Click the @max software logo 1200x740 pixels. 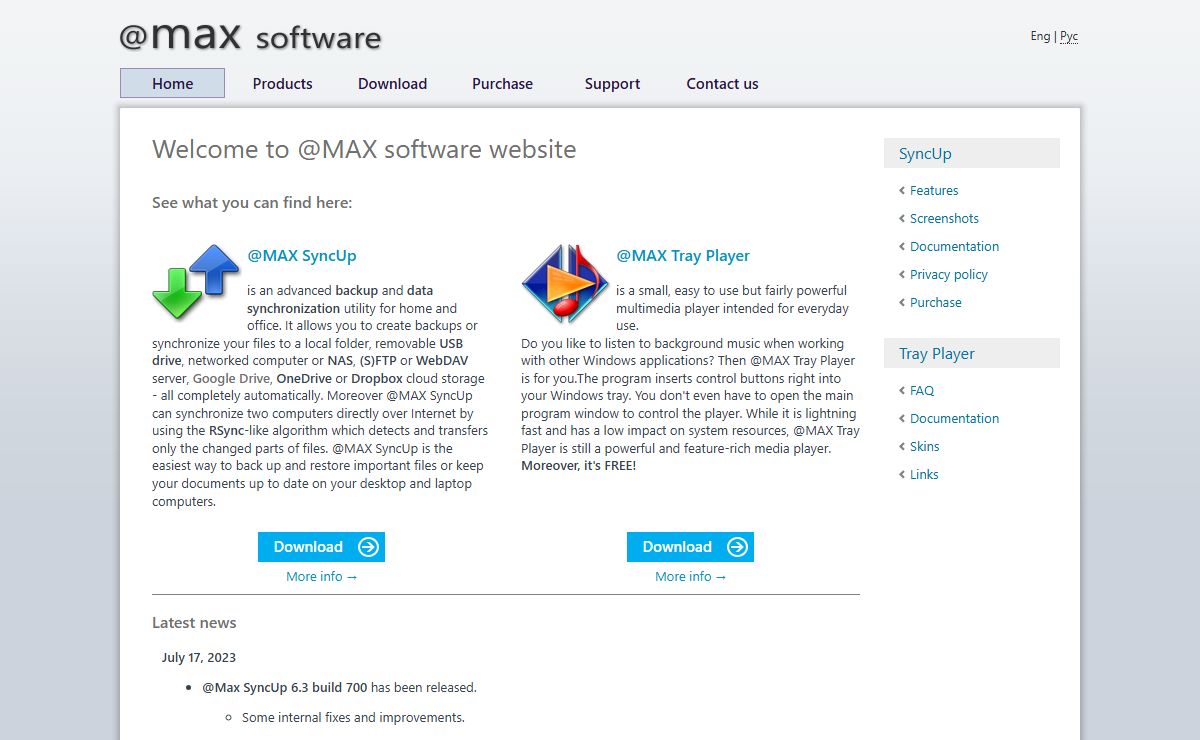point(250,36)
